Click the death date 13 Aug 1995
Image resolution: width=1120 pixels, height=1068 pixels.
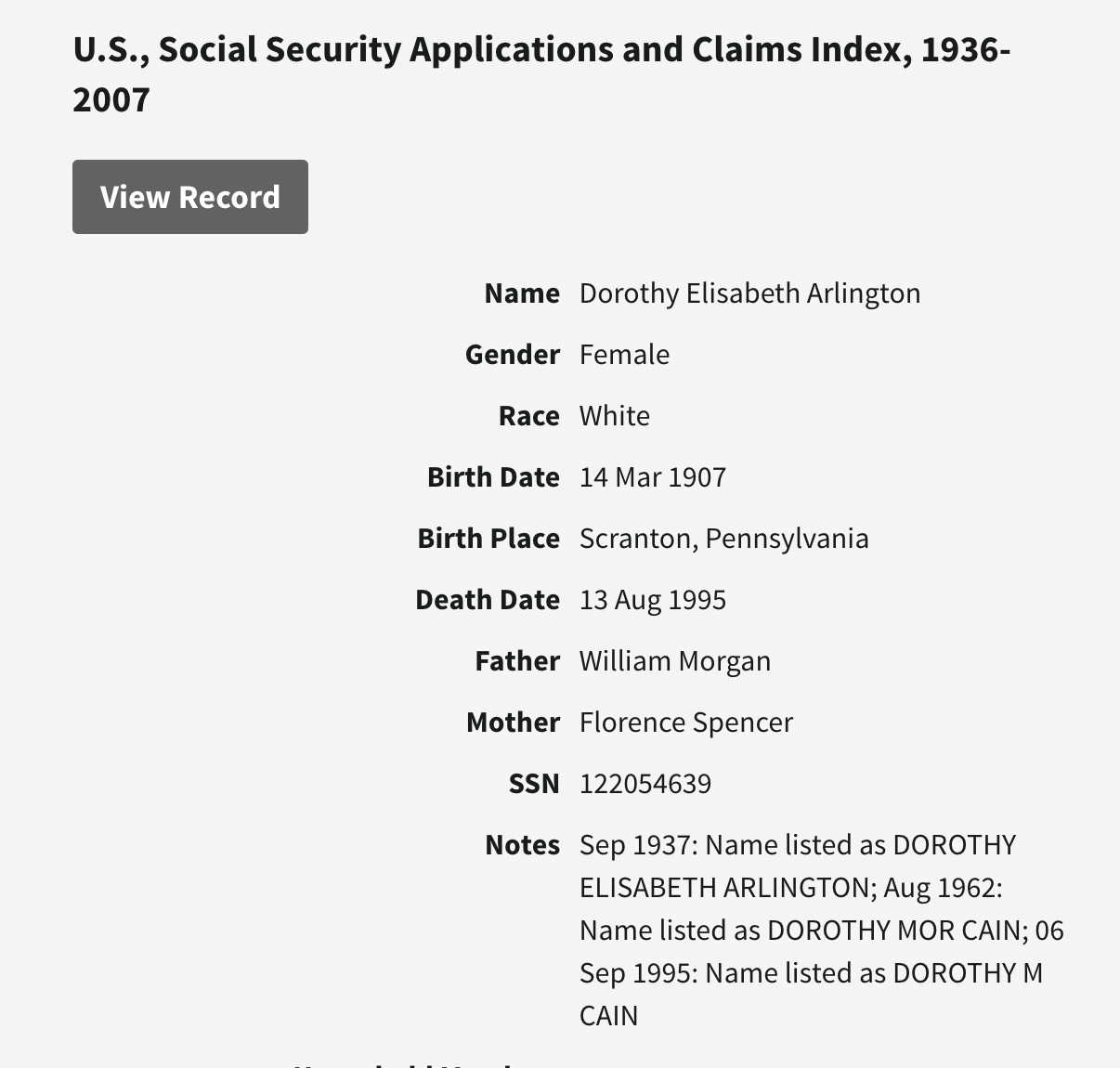(x=652, y=600)
